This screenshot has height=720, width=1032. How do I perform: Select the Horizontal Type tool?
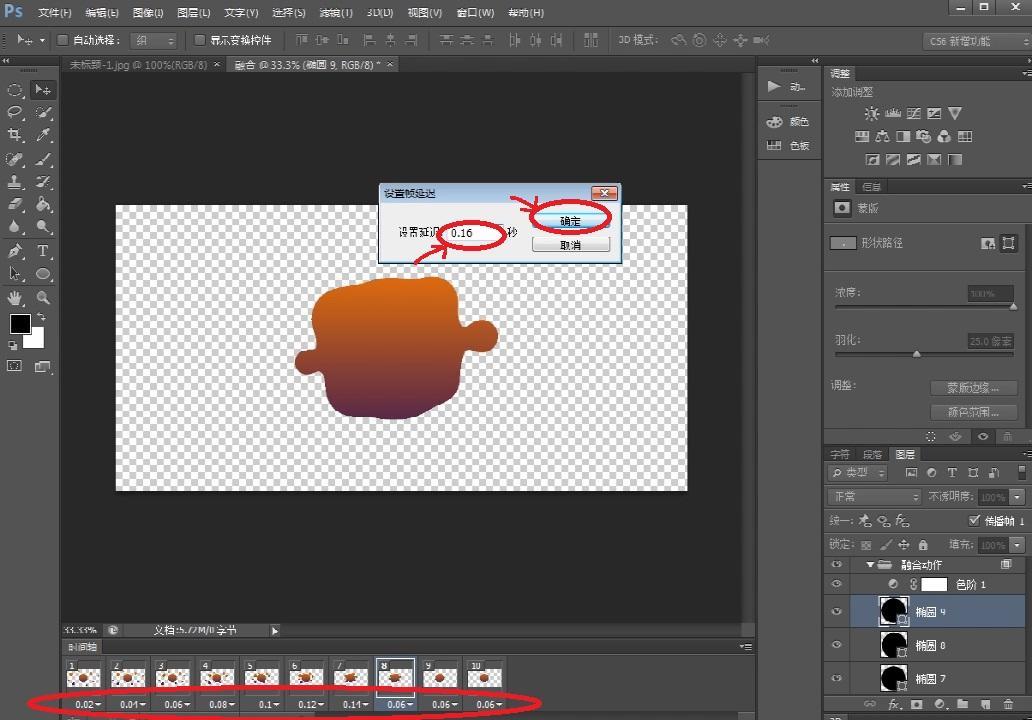tap(43, 251)
